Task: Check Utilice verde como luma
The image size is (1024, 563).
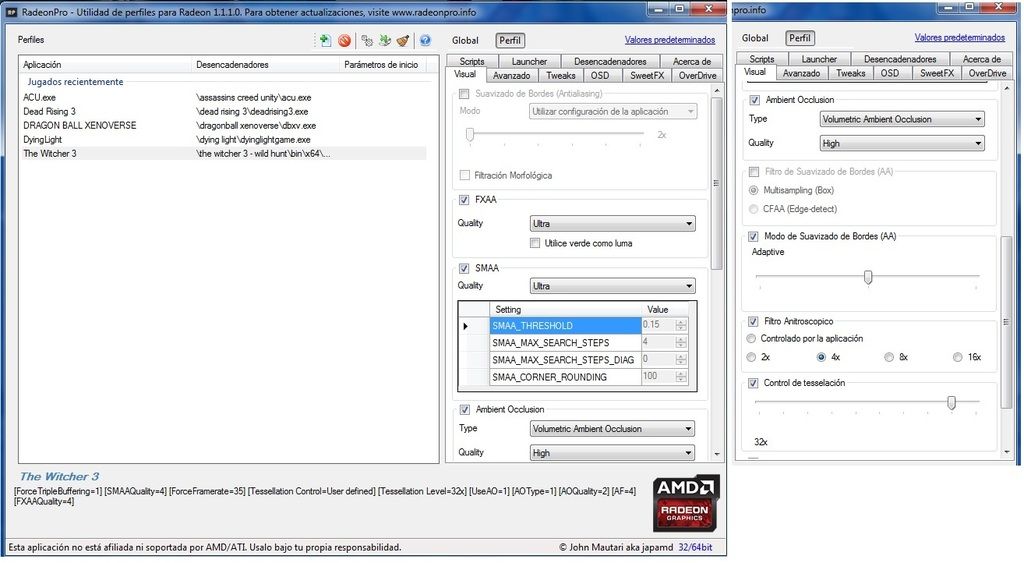Action: coord(535,243)
